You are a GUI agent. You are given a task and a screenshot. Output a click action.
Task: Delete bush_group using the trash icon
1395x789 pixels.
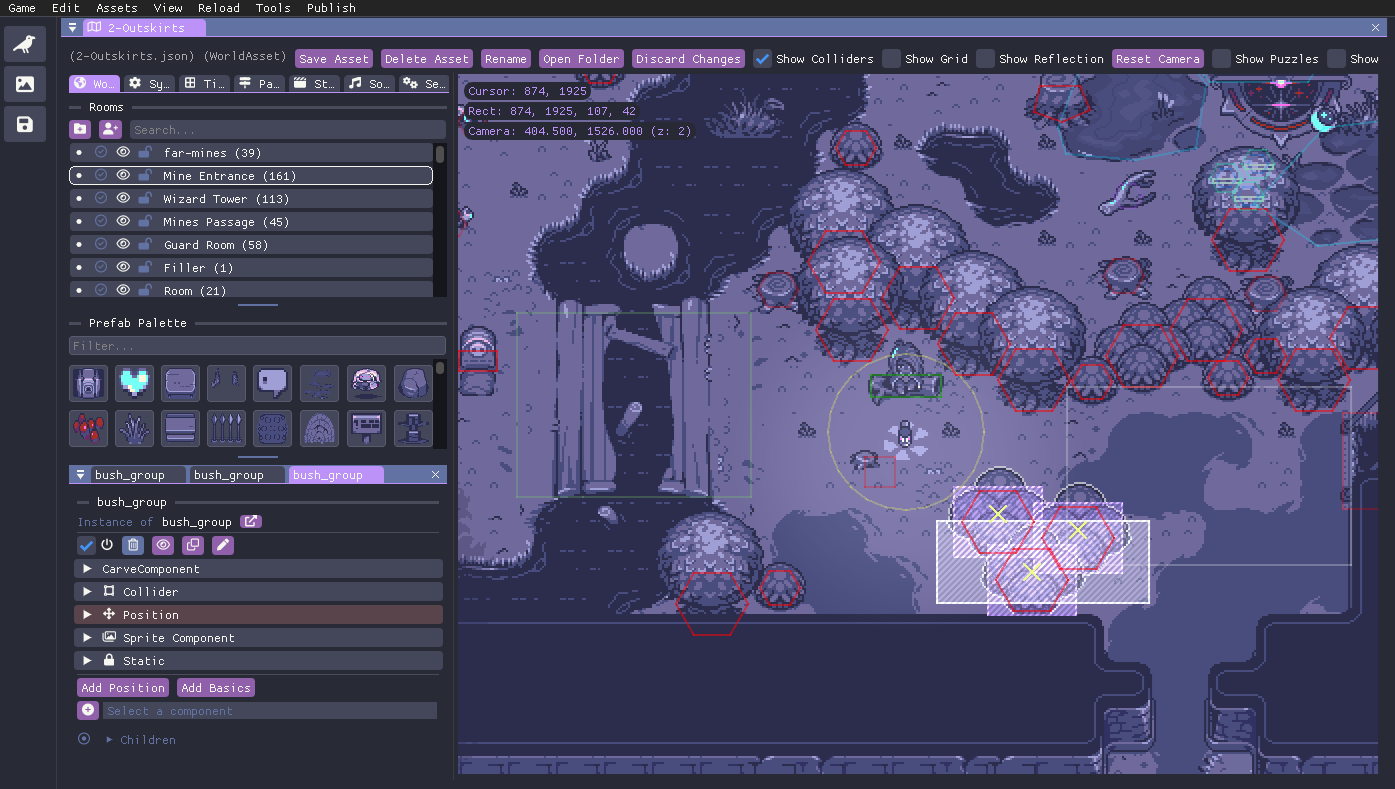(x=132, y=545)
